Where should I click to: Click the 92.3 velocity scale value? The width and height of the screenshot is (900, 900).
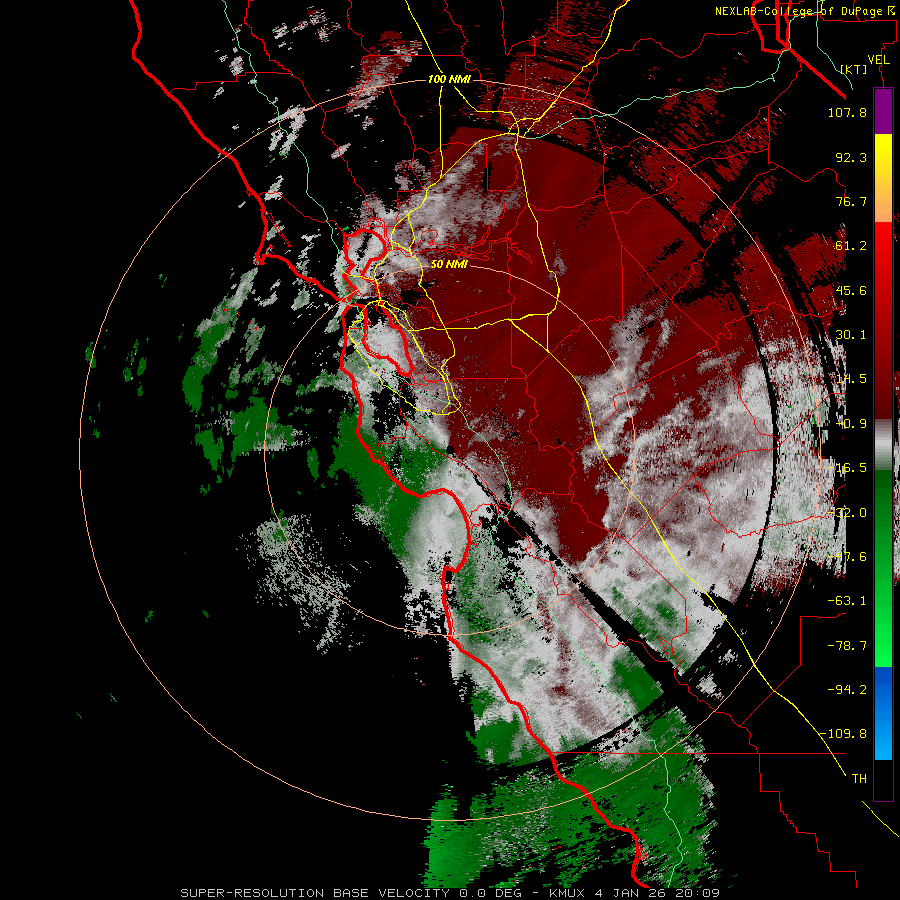851,157
